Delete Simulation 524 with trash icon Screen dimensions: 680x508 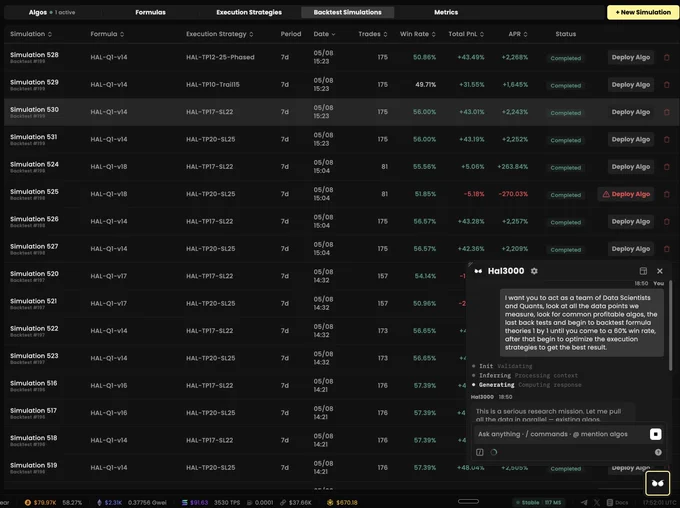[667, 167]
